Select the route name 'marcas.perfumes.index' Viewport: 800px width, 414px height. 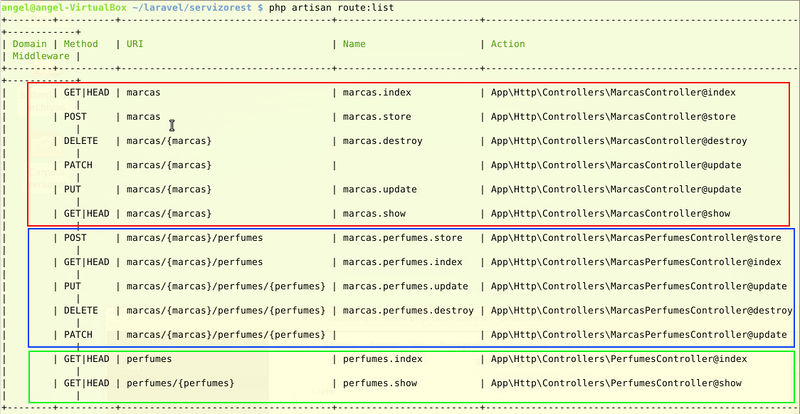coord(403,262)
